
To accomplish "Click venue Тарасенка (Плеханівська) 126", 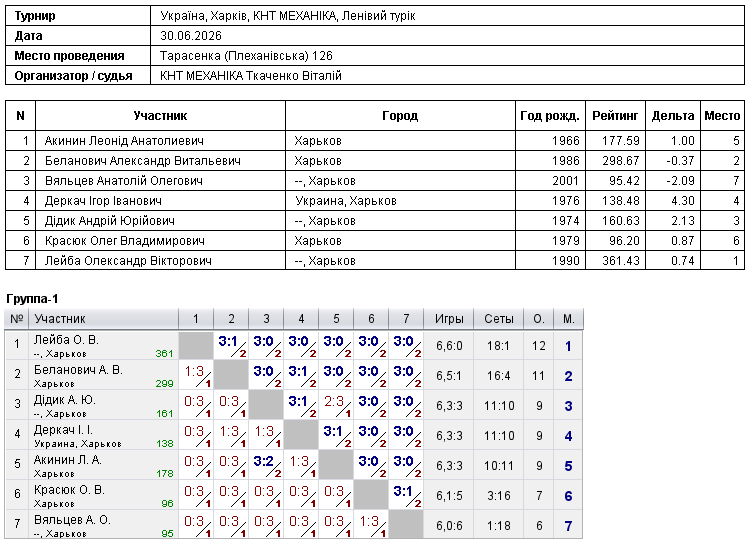I will point(246,56).
